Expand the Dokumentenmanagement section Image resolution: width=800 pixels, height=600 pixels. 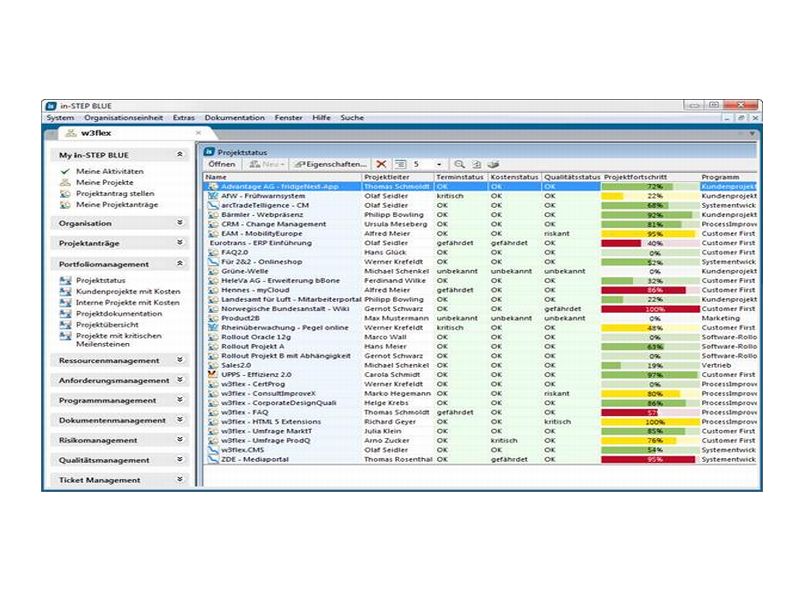[180, 420]
